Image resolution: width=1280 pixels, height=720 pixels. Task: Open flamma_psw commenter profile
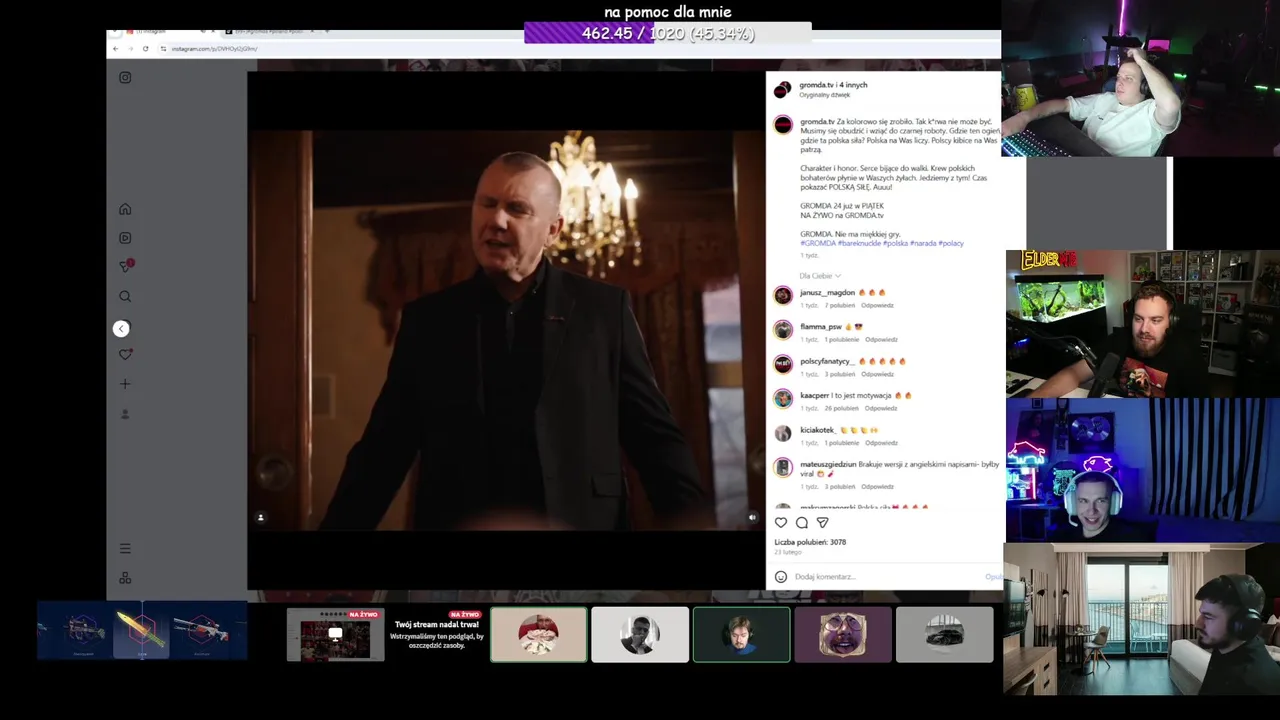click(821, 327)
